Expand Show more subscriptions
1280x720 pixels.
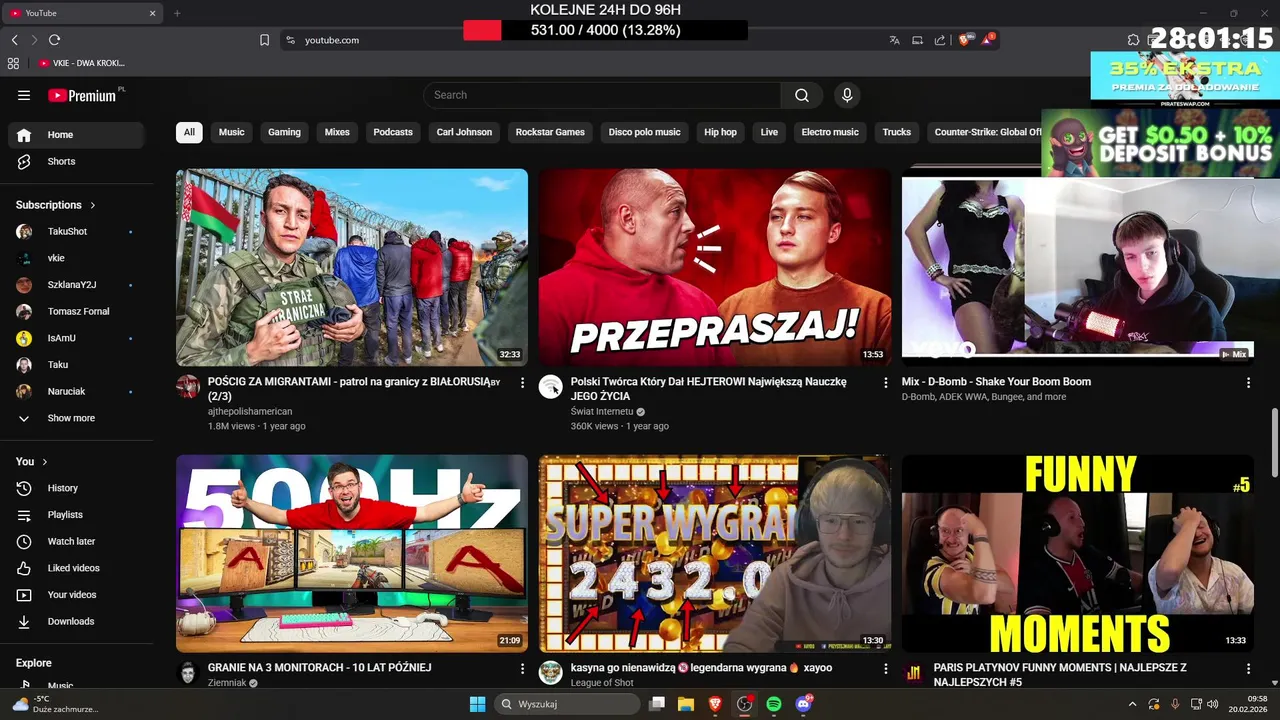76,418
